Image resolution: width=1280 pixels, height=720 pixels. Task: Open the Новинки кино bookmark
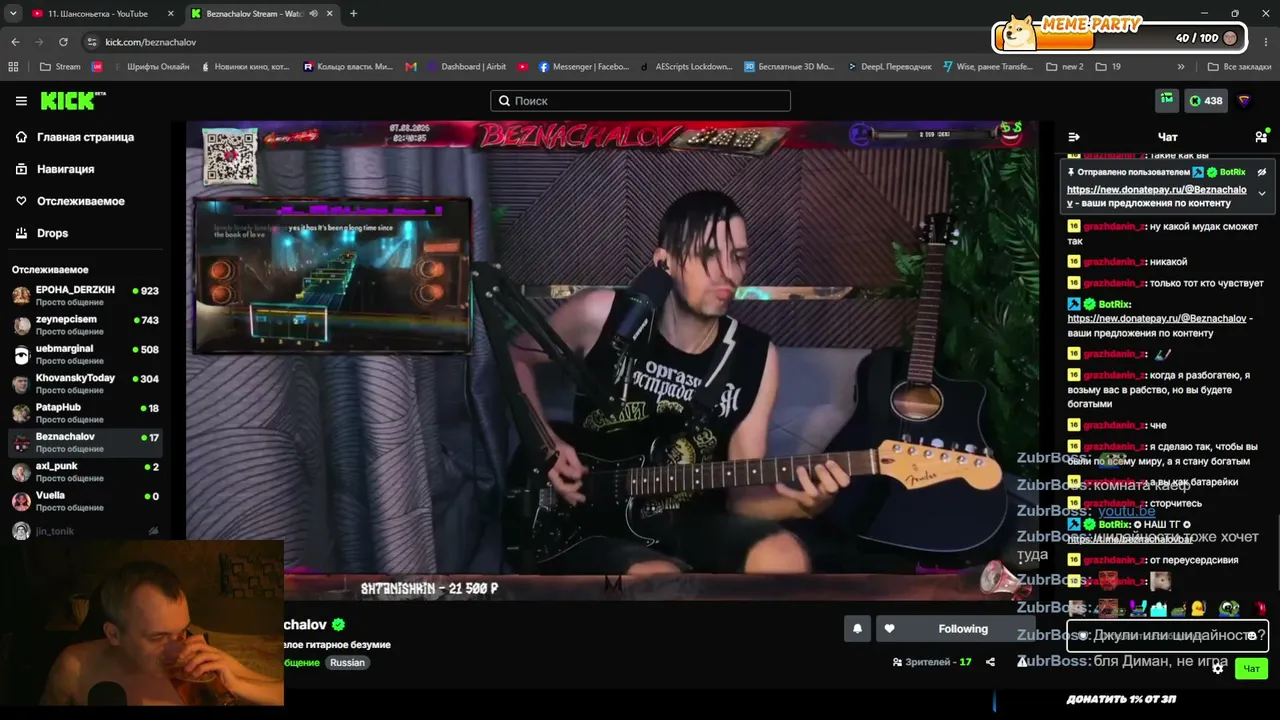[245, 67]
